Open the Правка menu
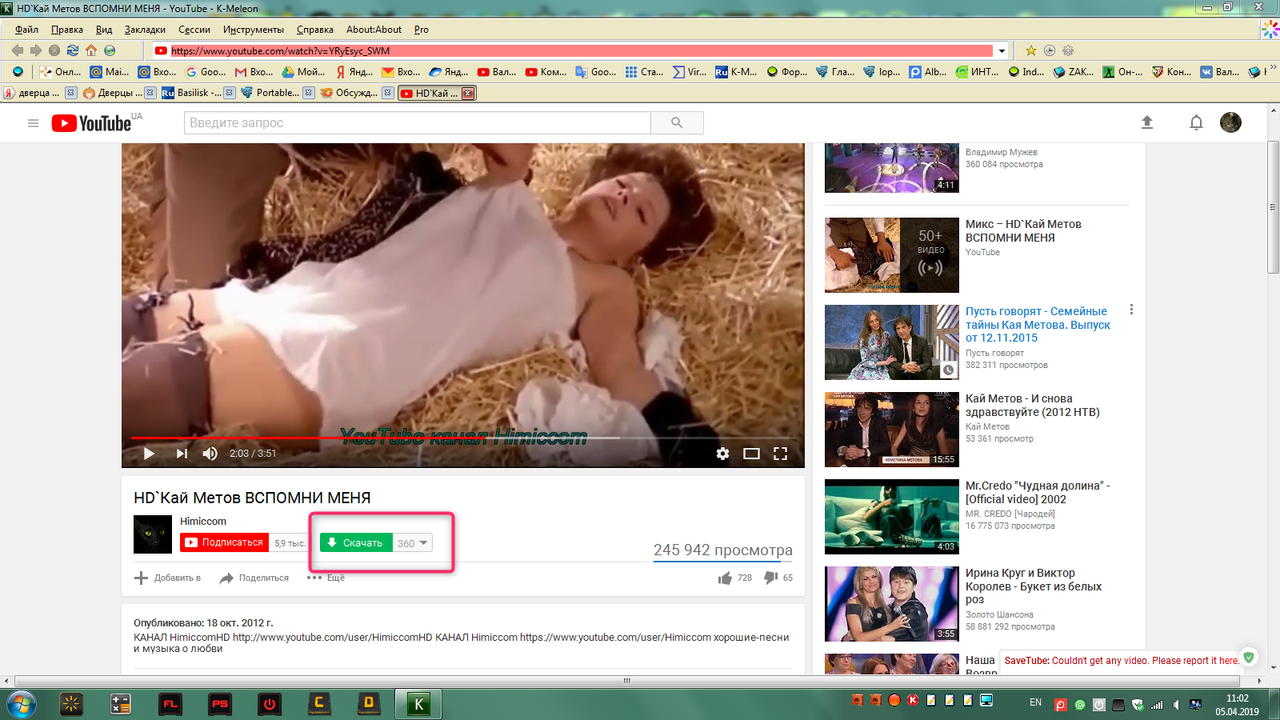Screen dimensions: 1280x720 point(67,30)
